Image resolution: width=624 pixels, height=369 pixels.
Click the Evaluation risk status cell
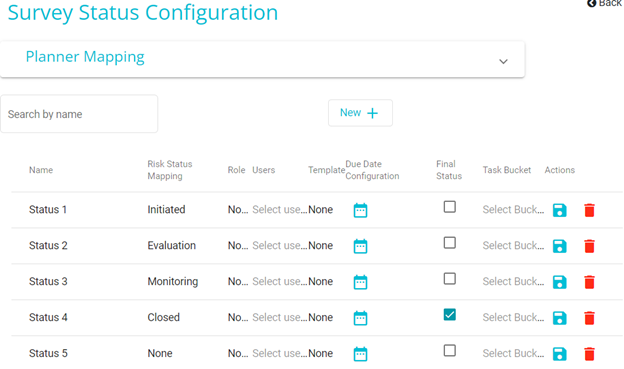click(x=172, y=245)
